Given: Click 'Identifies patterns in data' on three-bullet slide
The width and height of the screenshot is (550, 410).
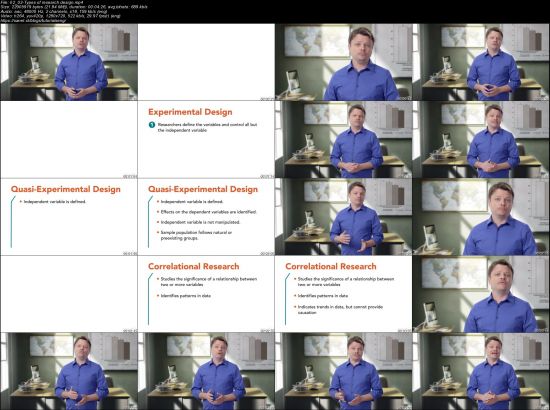Looking at the screenshot, I should [x=323, y=296].
